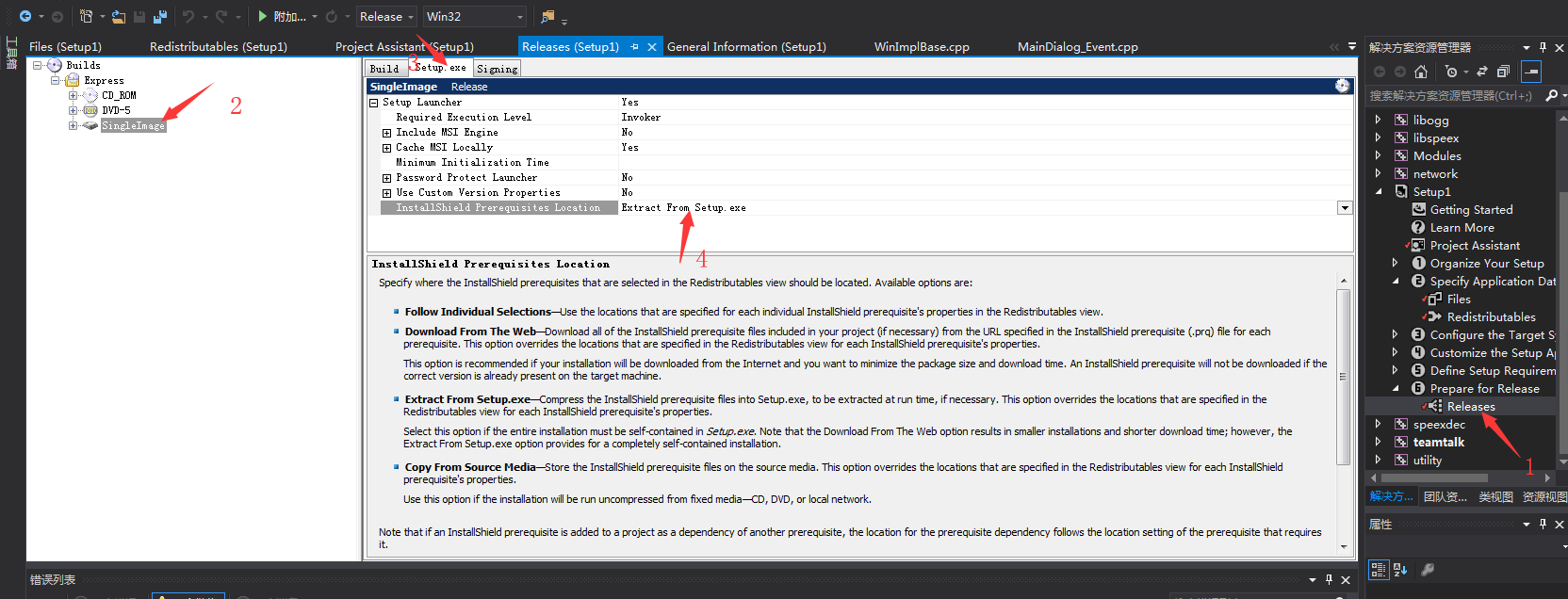Click the New Project toolbar icon

[x=87, y=16]
